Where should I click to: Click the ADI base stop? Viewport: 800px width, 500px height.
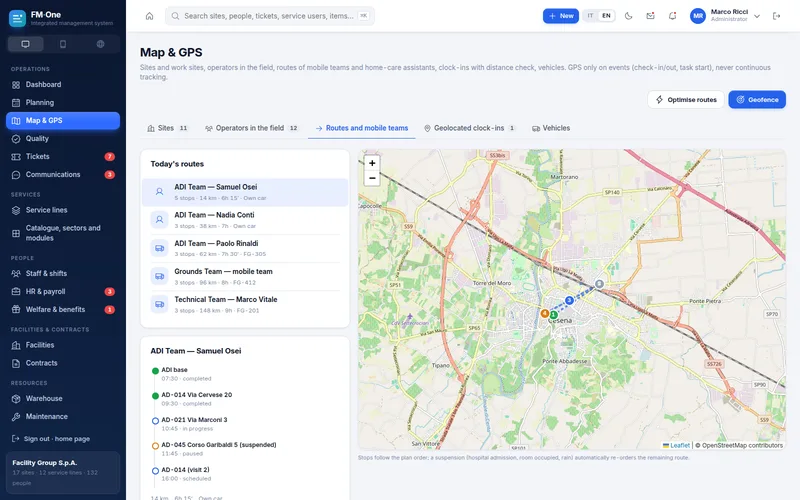pos(245,374)
